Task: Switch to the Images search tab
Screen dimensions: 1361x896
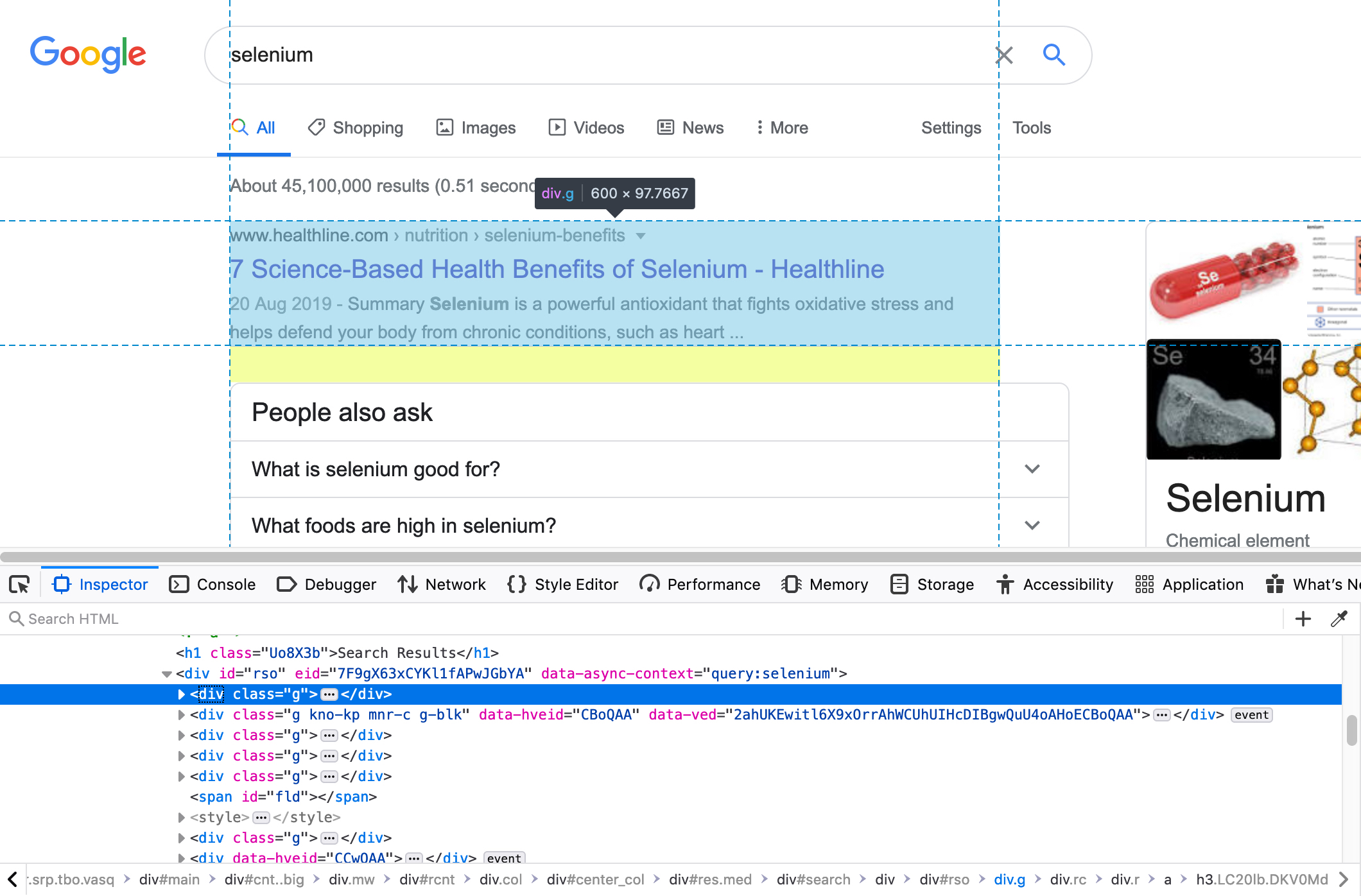Action: click(x=476, y=128)
